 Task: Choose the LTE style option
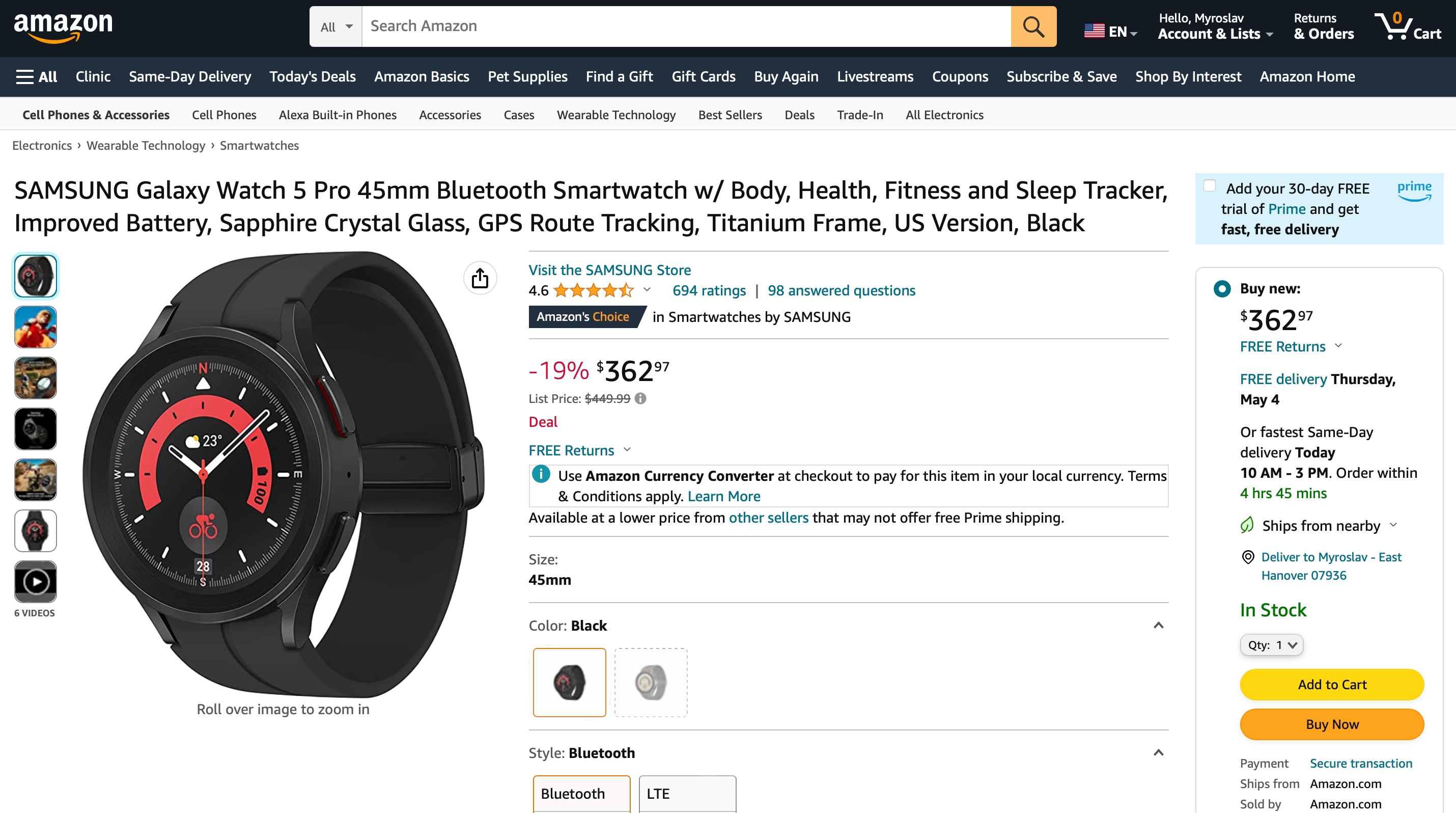point(687,793)
